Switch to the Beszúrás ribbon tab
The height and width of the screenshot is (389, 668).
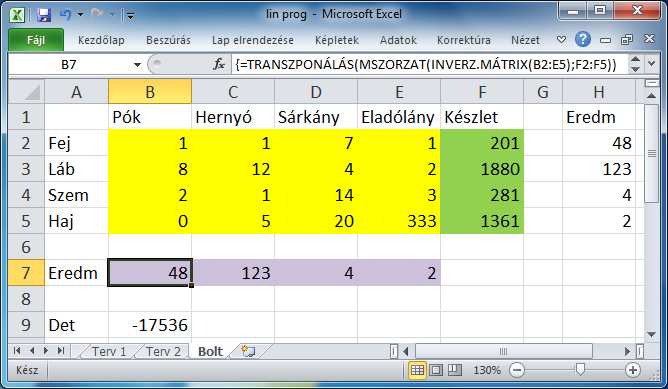click(168, 40)
